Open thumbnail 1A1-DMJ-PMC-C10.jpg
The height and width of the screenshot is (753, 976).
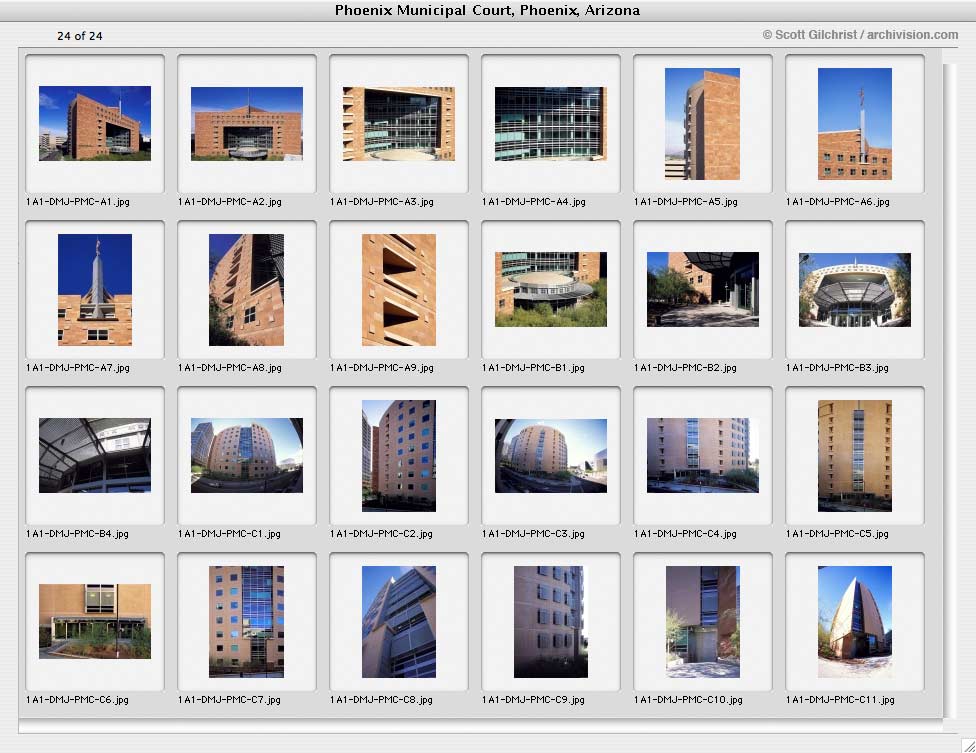click(702, 622)
